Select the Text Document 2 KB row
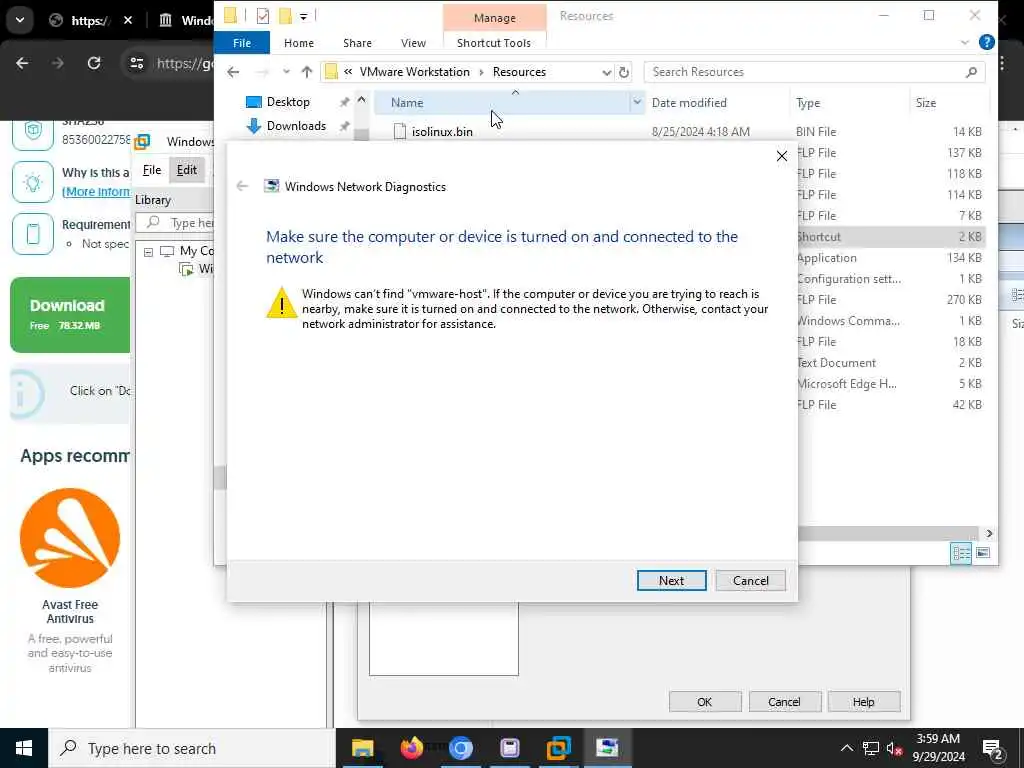 891,362
